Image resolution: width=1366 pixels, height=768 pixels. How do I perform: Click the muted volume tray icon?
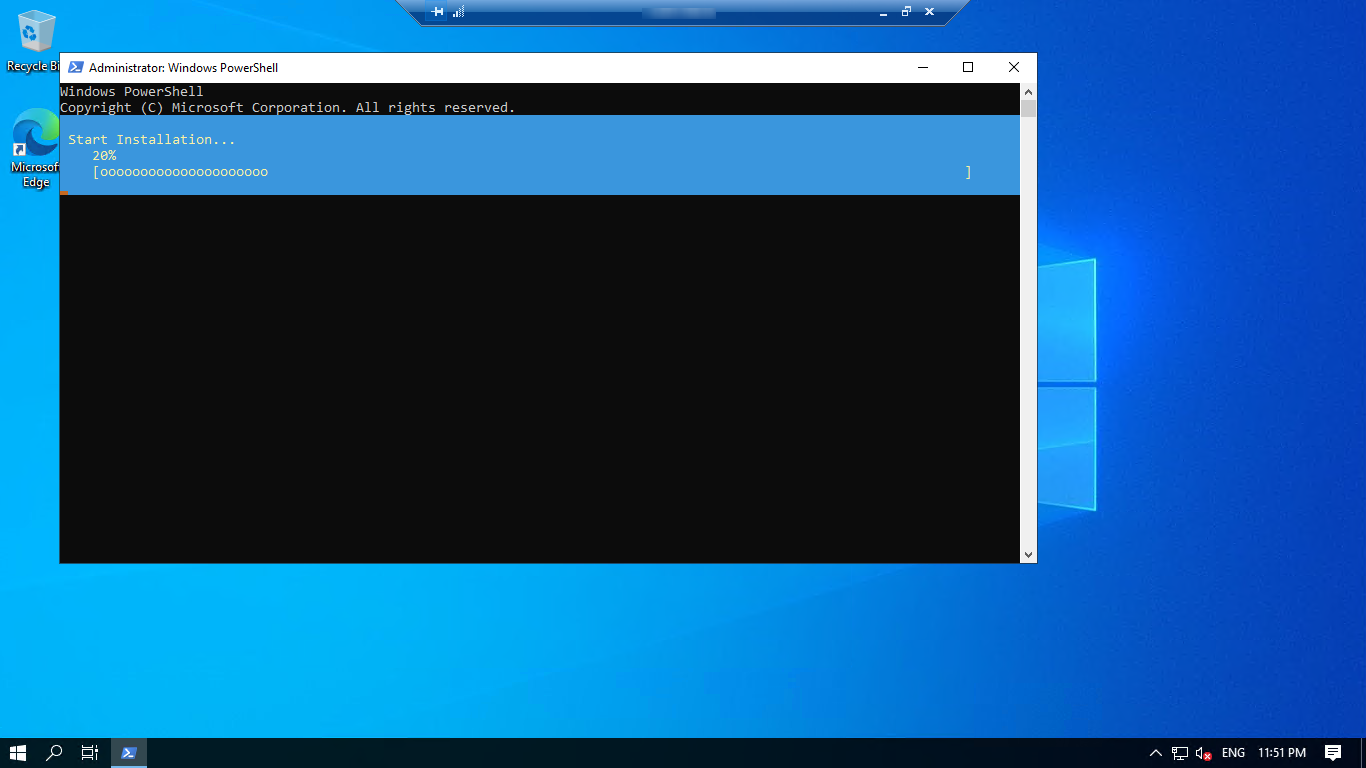(x=1204, y=753)
